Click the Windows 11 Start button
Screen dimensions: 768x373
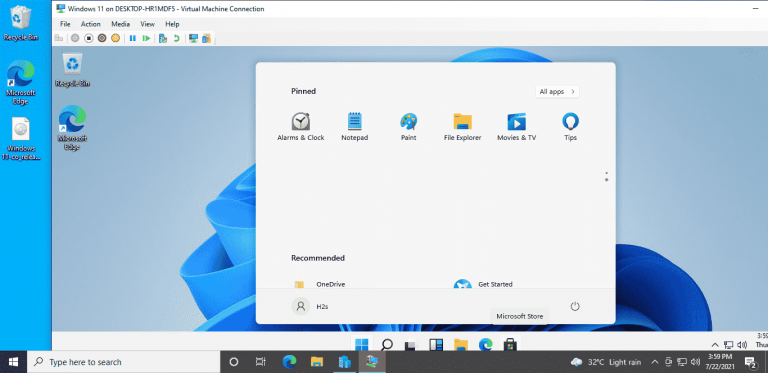(362, 344)
